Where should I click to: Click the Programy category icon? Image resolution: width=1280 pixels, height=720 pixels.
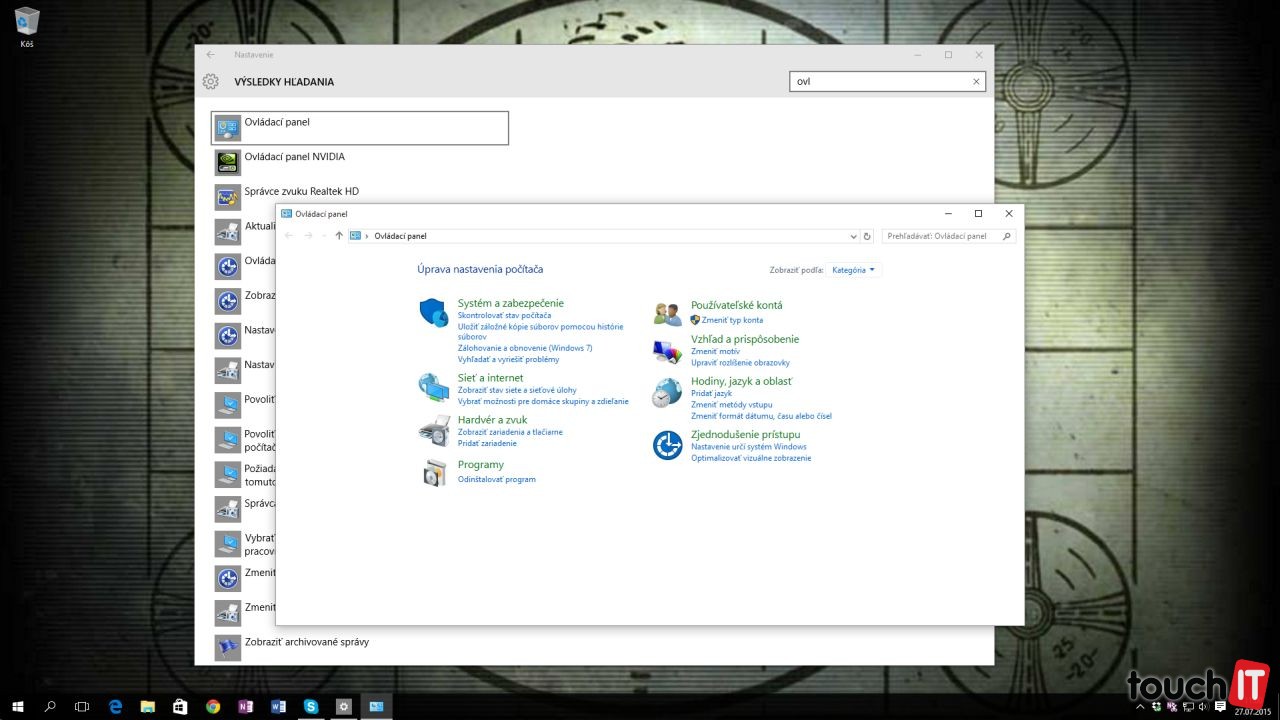434,473
